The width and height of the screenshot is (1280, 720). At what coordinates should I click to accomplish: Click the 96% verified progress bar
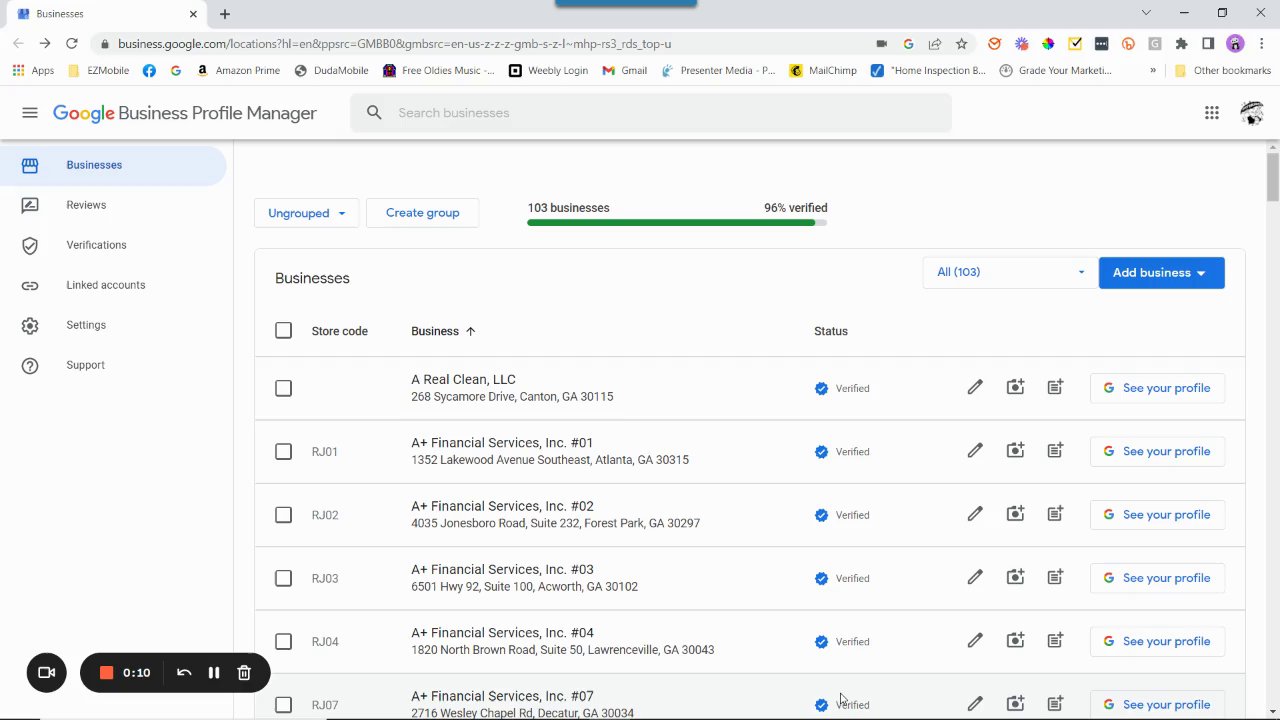tap(677, 222)
